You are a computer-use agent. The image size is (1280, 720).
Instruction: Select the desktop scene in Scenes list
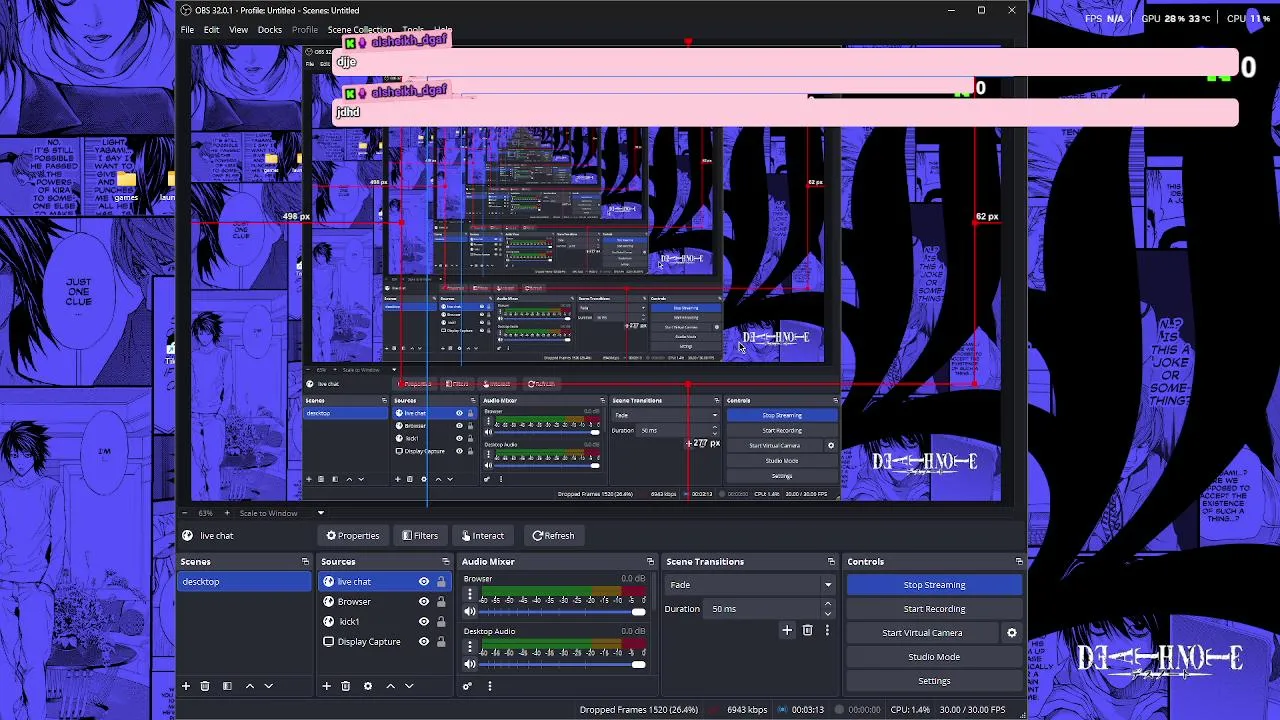pos(244,582)
